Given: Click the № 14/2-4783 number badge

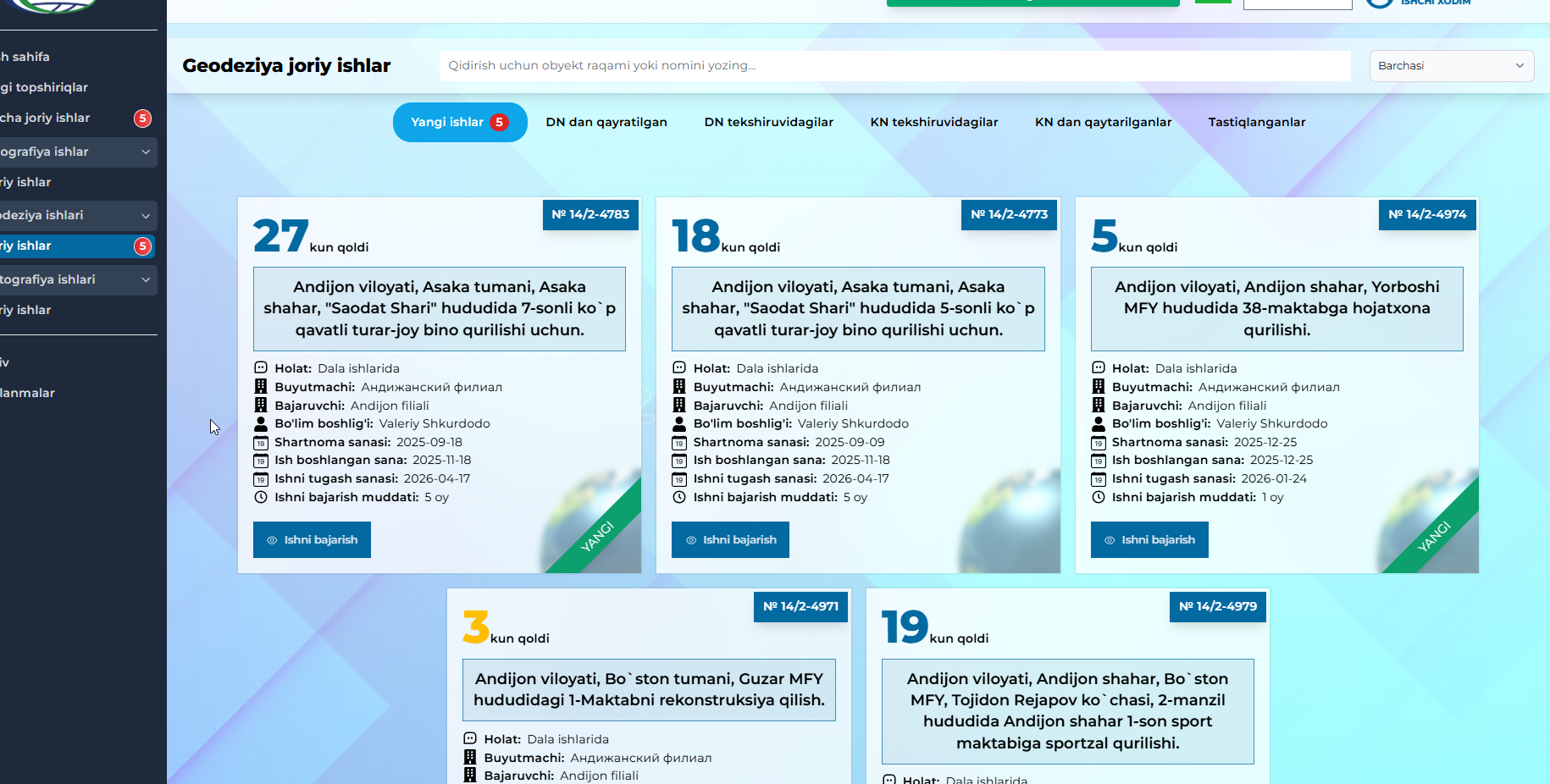Looking at the screenshot, I should 590,214.
